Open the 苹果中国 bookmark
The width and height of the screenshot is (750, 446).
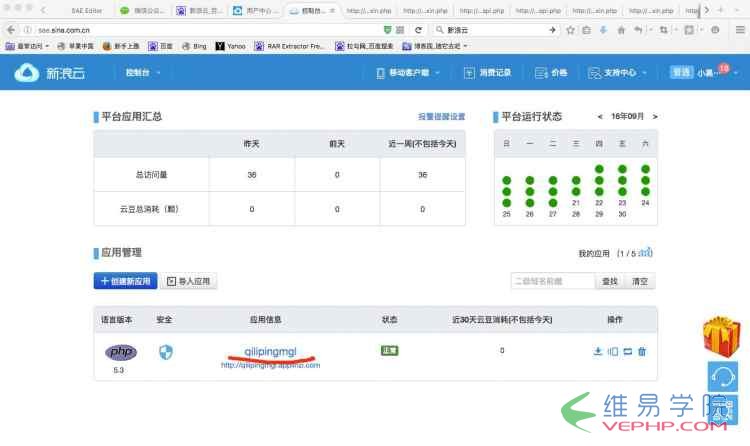[x=76, y=46]
